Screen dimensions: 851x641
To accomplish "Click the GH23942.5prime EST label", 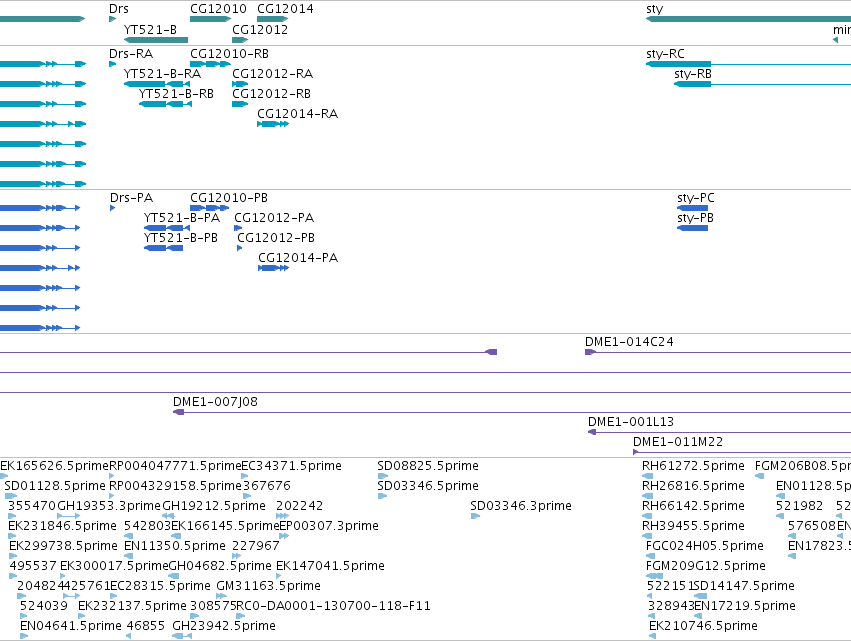I will pyautogui.click(x=224, y=626).
